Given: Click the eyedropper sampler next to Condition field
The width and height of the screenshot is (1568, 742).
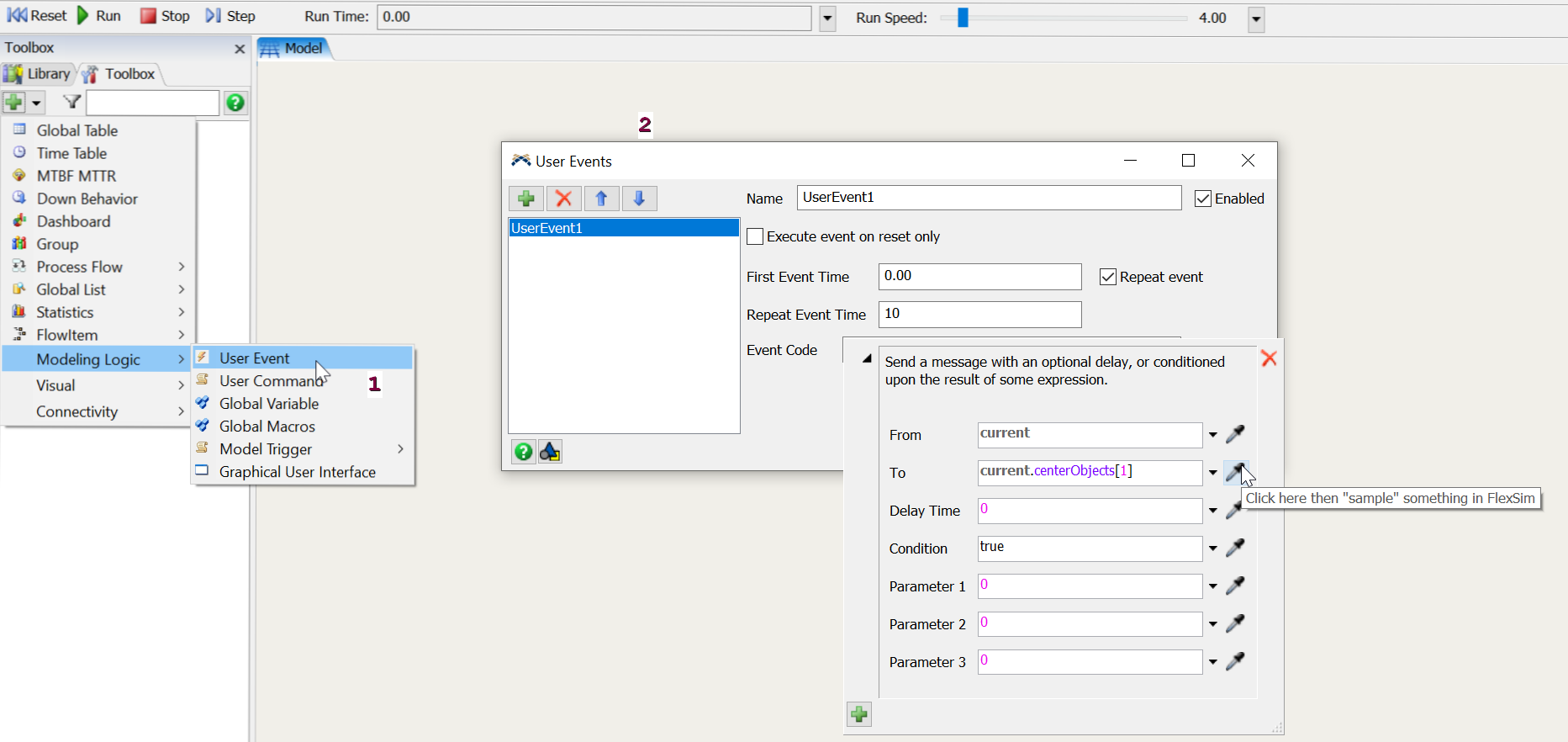Looking at the screenshot, I should (1235, 548).
